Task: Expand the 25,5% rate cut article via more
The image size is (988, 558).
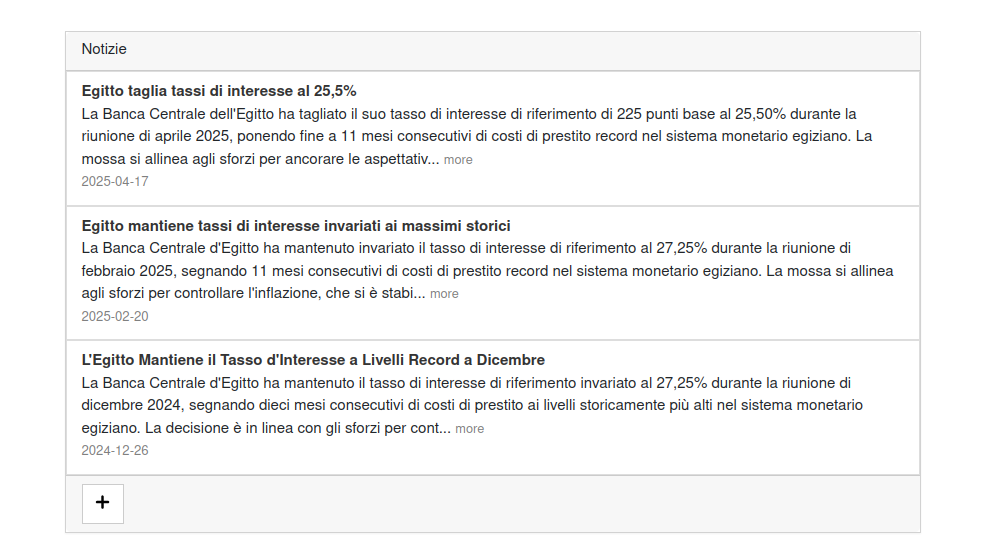Action: pos(458,160)
